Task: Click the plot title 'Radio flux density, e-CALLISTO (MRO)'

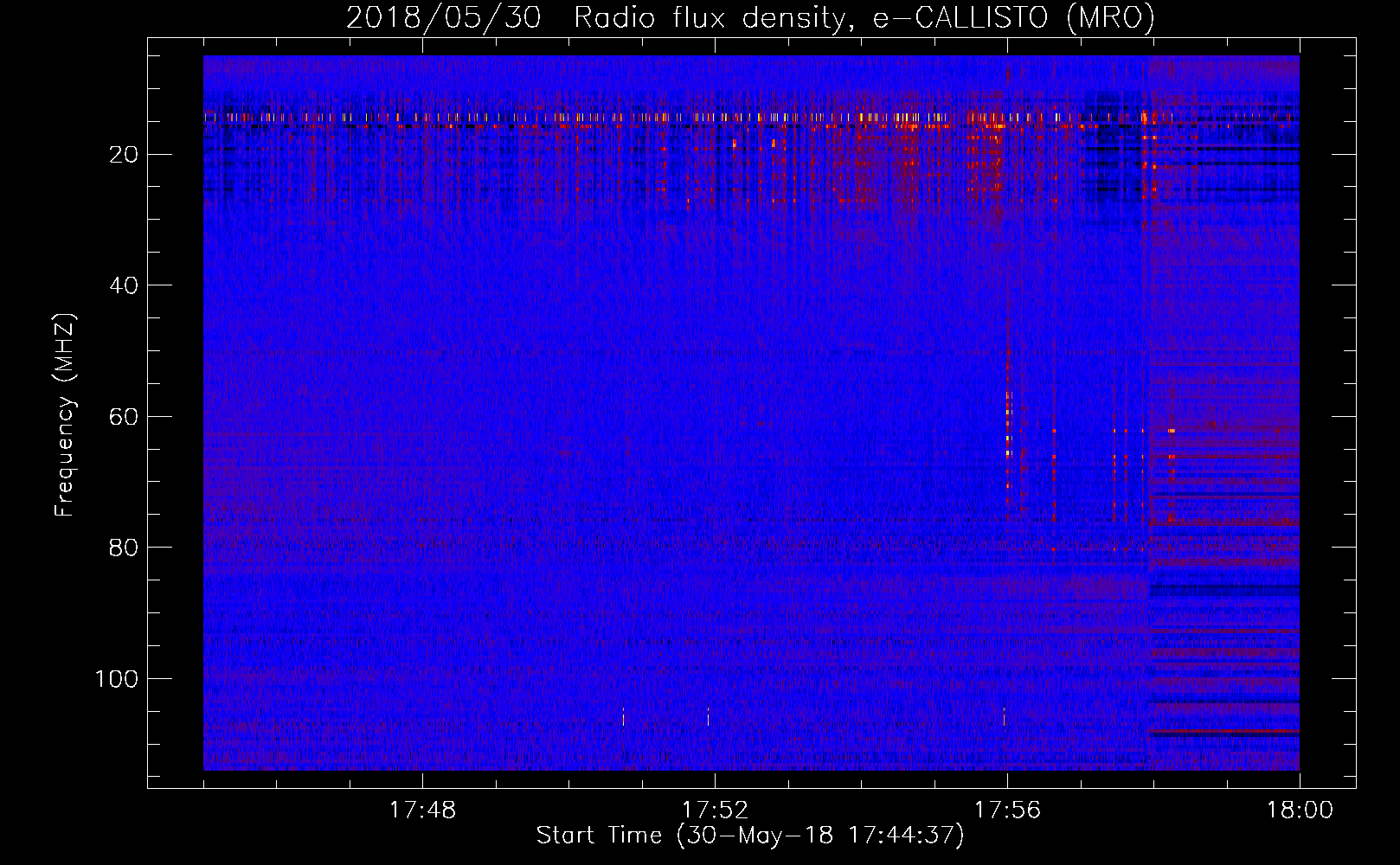Action: pos(864,18)
